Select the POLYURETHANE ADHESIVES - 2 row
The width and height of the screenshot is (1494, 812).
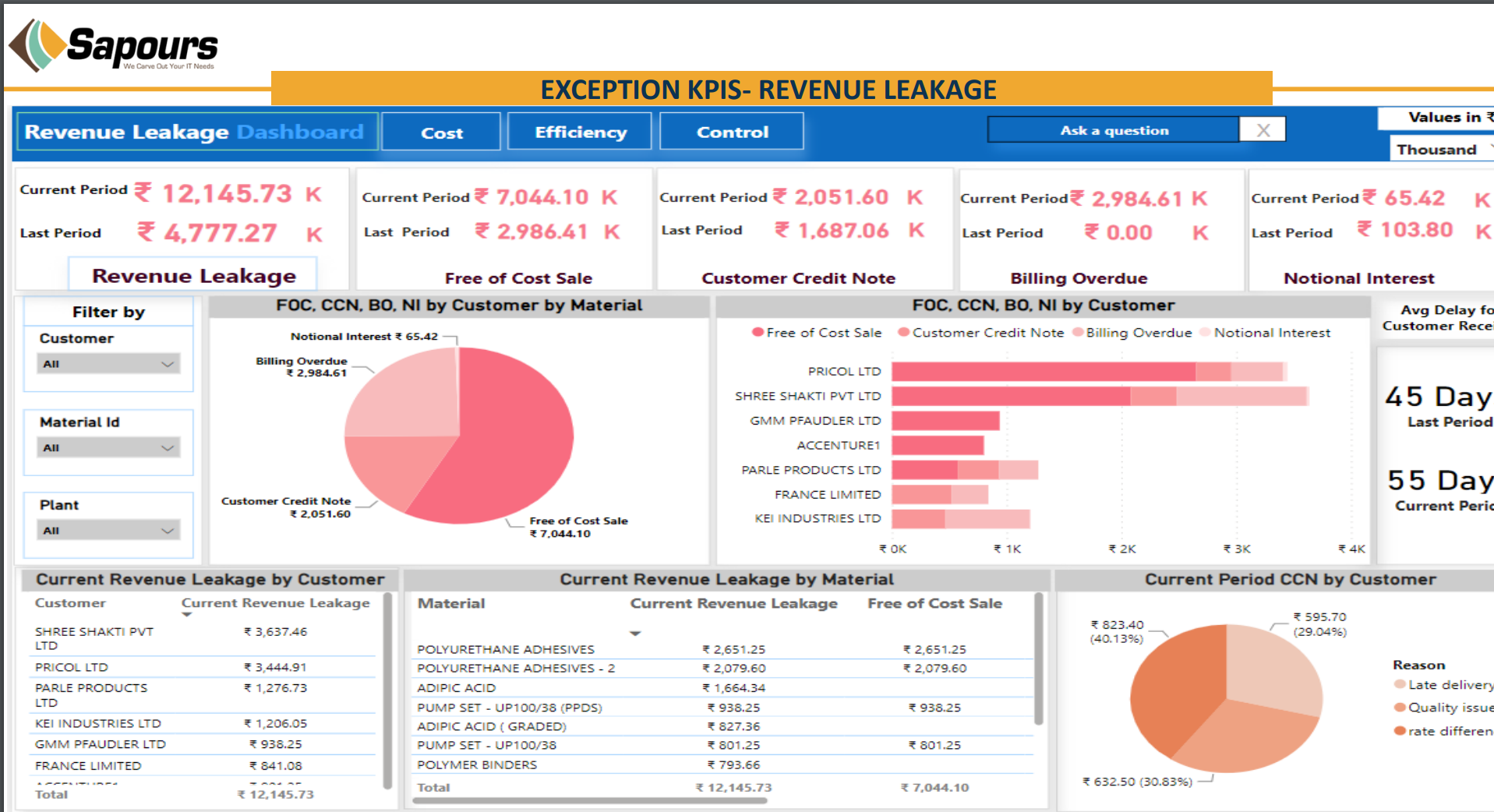pyautogui.click(x=722, y=668)
